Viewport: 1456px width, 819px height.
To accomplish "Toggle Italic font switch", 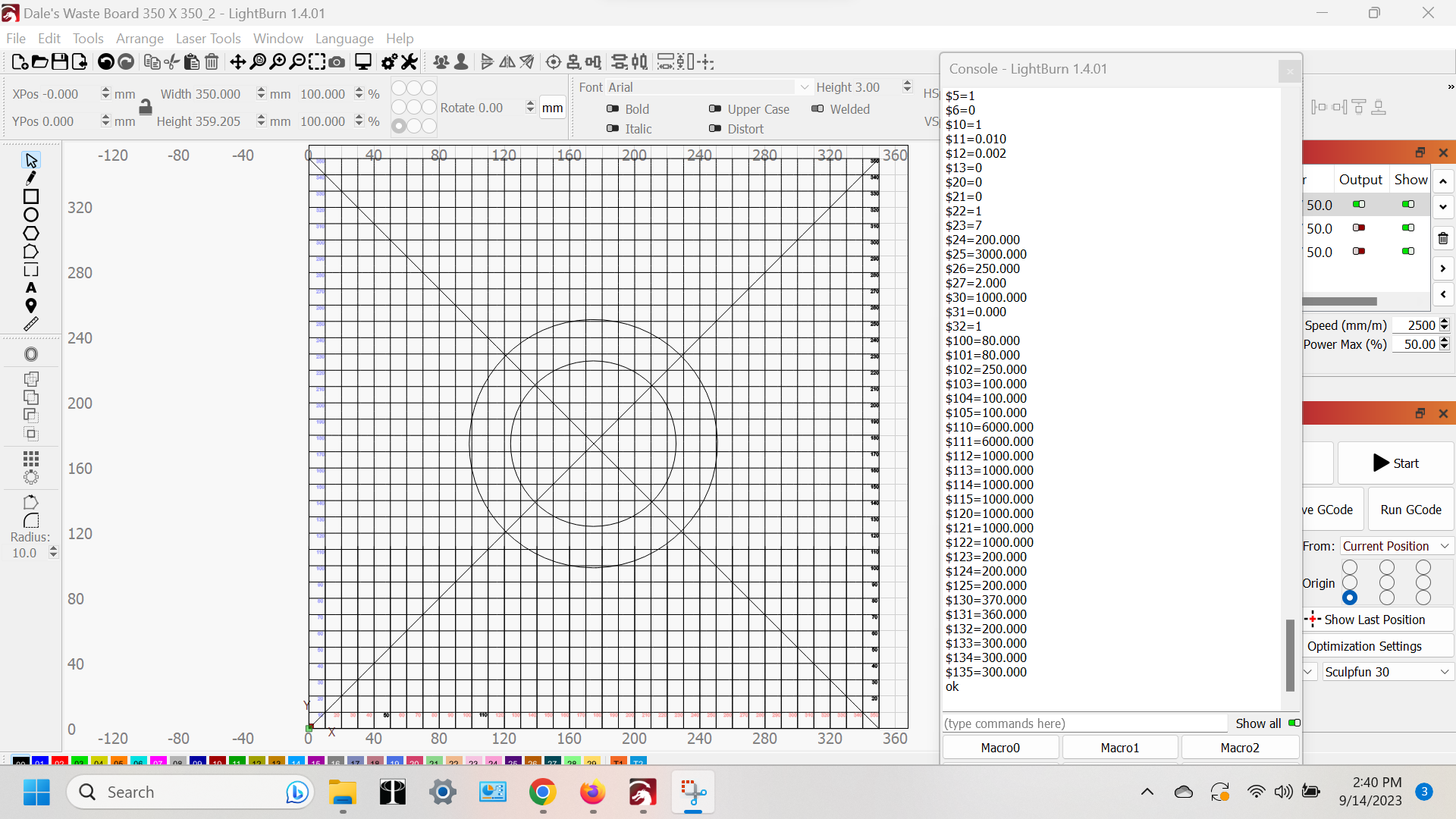I will coord(613,128).
